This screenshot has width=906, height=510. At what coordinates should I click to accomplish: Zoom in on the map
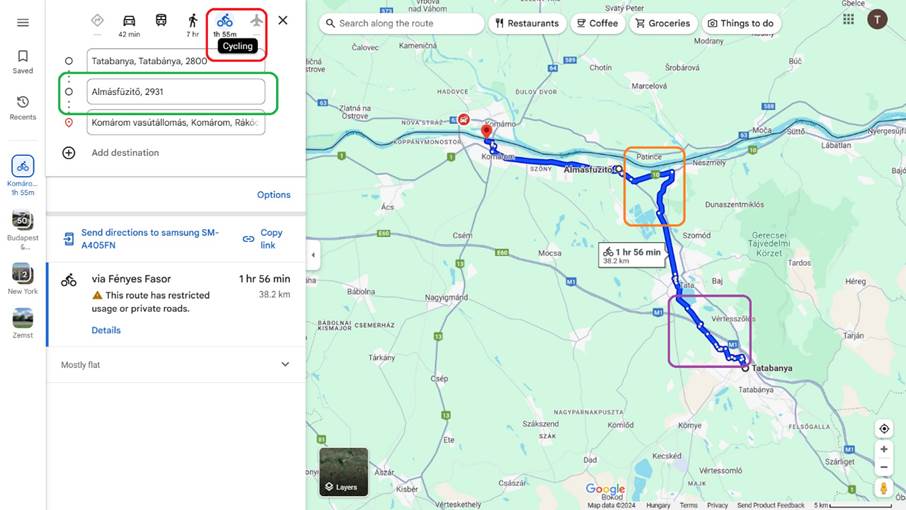pos(883,449)
